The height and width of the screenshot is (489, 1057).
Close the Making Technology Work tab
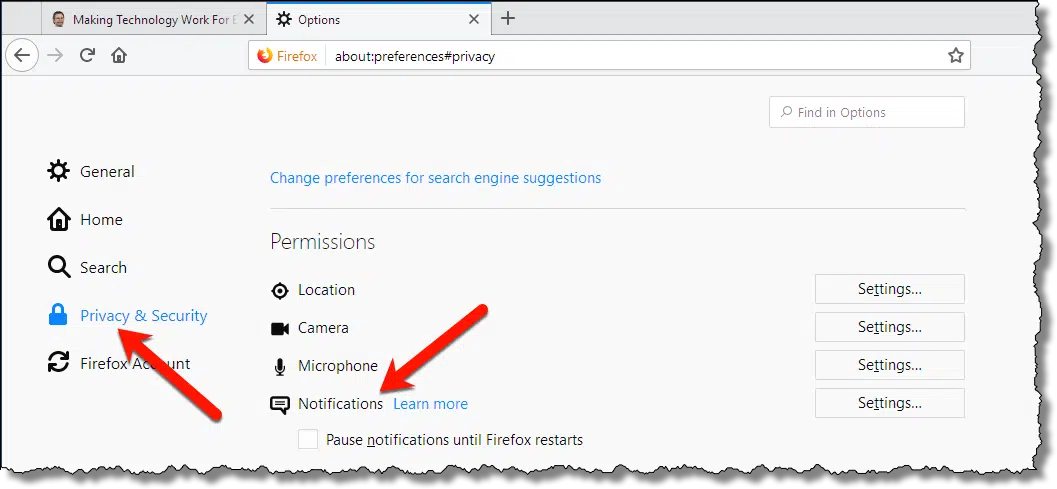(x=249, y=20)
